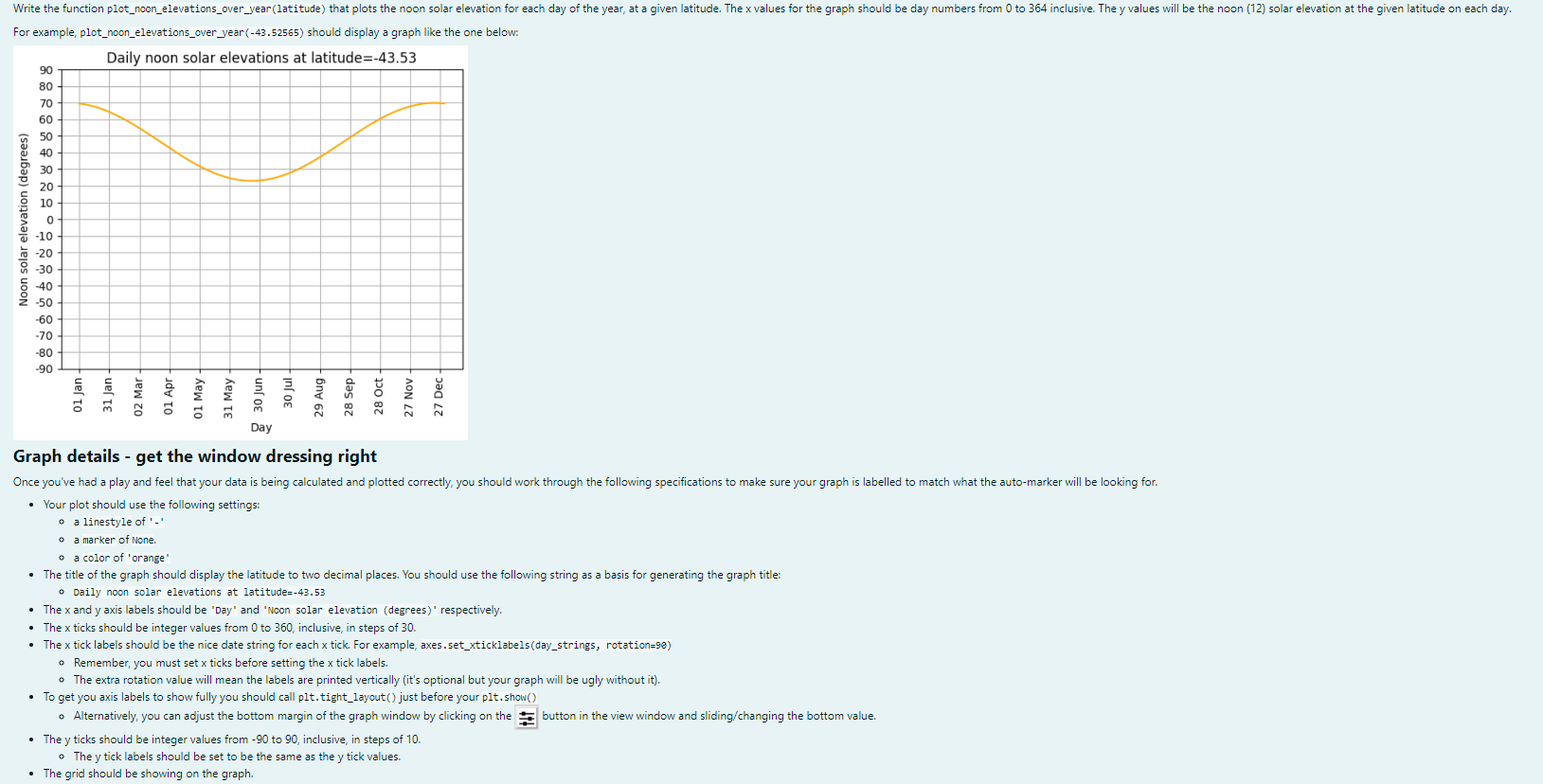
Task: Click 'Remember, you must set x ticks before setting' bullet
Action: [x=231, y=663]
